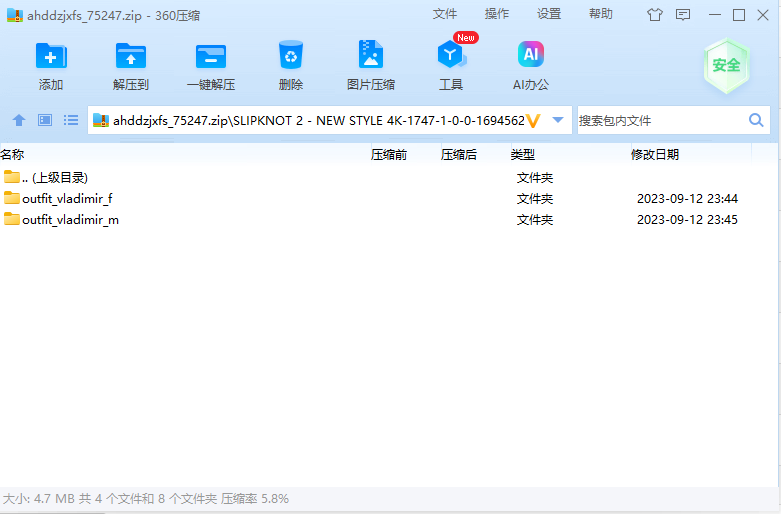Open the 帮助 menu

pyautogui.click(x=601, y=14)
